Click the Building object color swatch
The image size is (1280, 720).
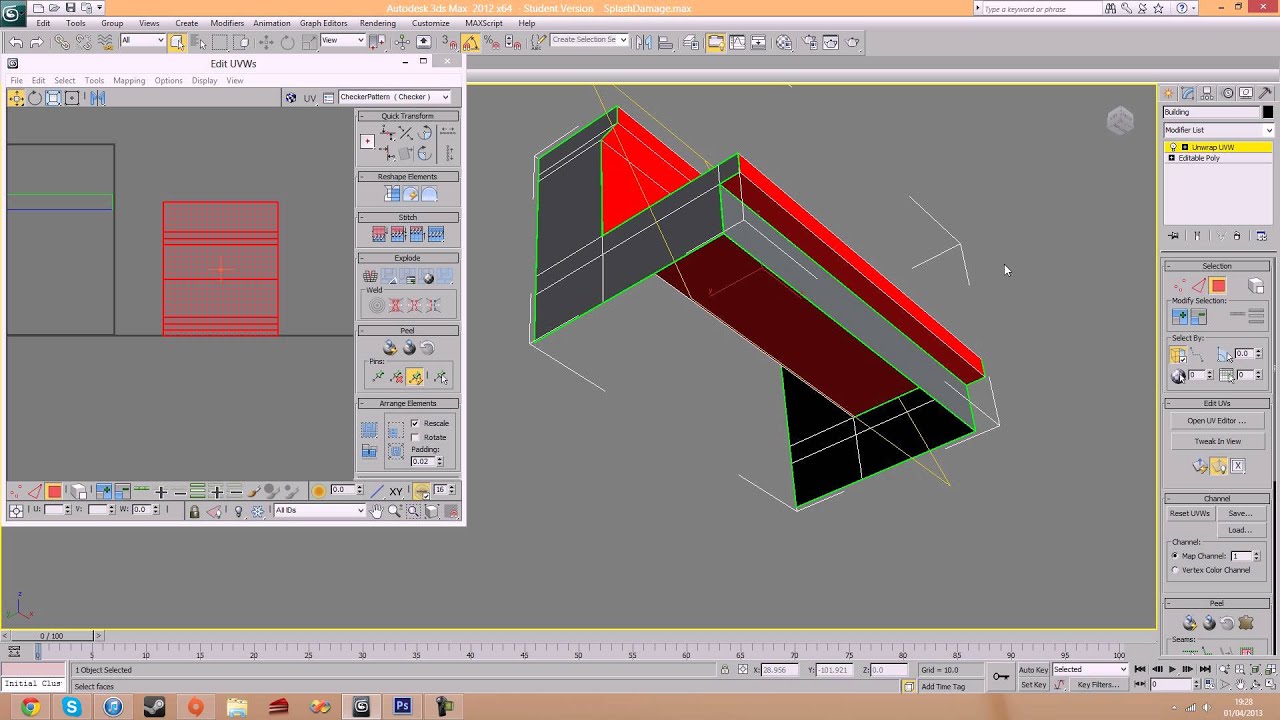[1268, 112]
